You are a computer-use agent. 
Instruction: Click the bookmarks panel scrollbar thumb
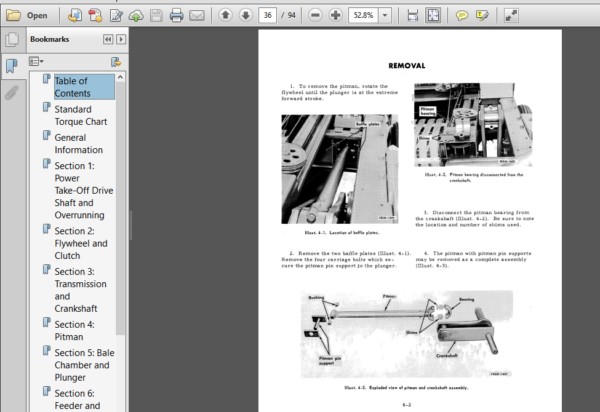tap(121, 208)
